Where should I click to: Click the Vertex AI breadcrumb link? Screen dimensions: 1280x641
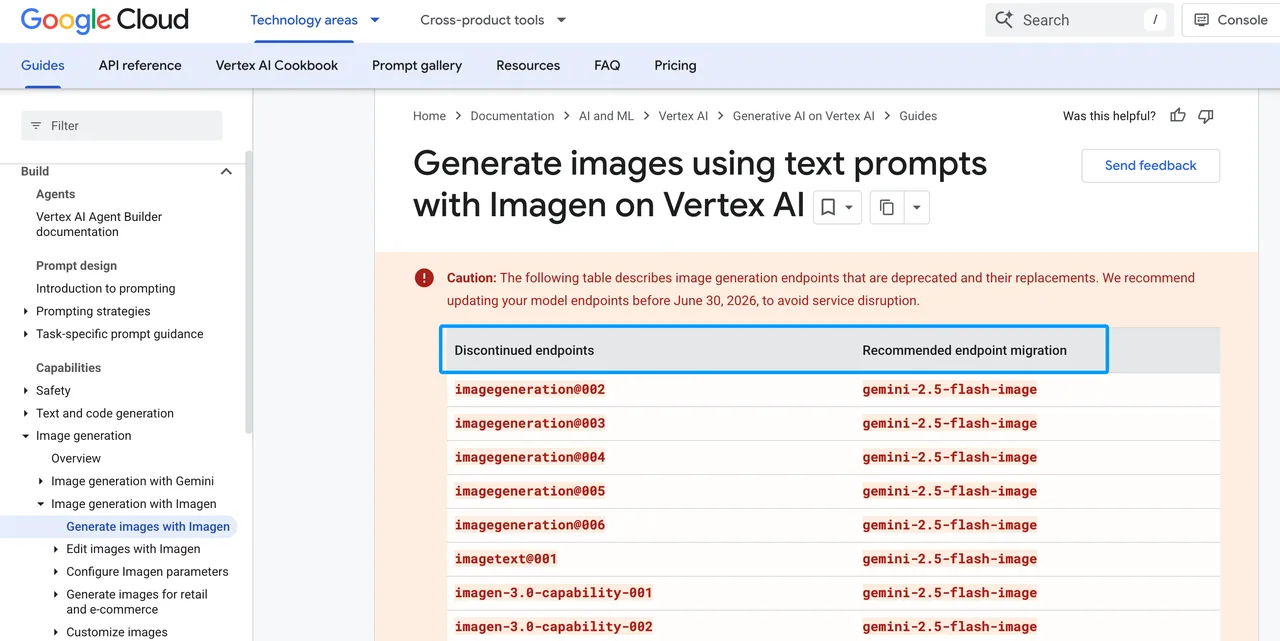(x=683, y=116)
